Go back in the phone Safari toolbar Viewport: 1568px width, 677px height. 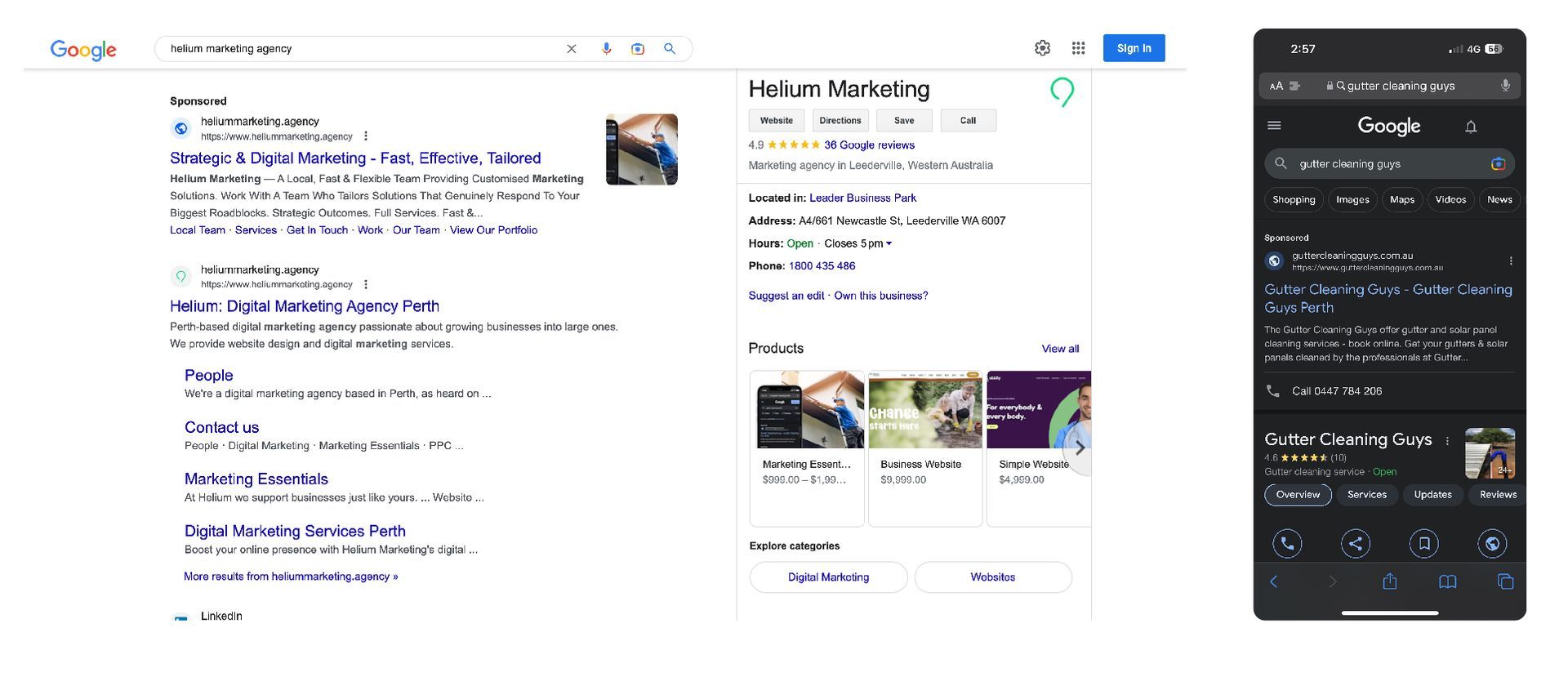(x=1273, y=581)
